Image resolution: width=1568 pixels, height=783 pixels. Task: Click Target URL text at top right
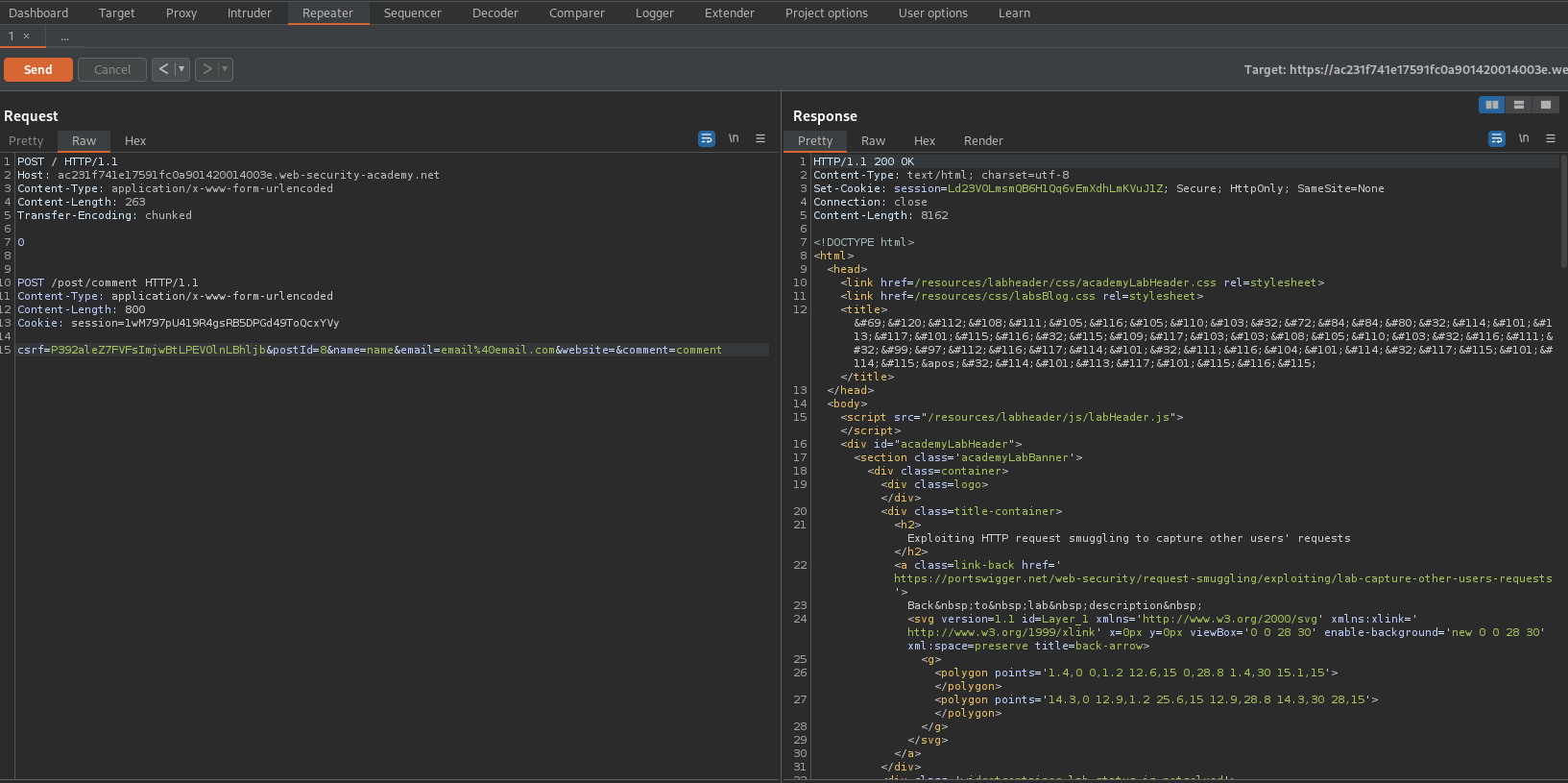point(1406,69)
